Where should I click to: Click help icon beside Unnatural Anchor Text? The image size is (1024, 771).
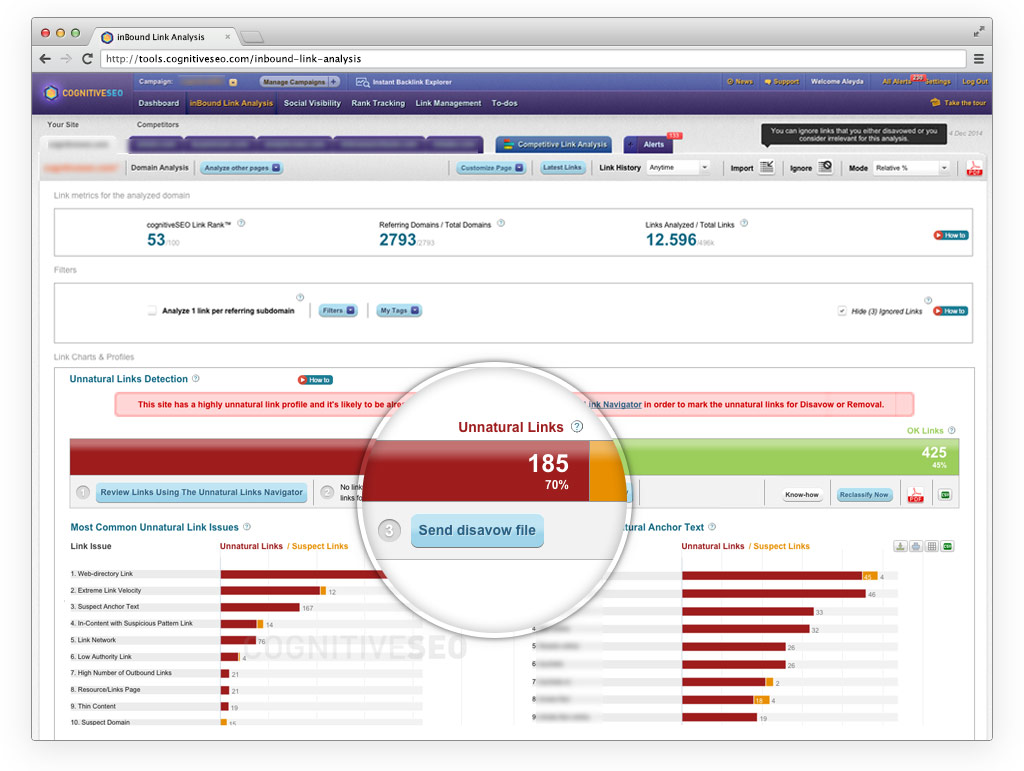click(712, 527)
